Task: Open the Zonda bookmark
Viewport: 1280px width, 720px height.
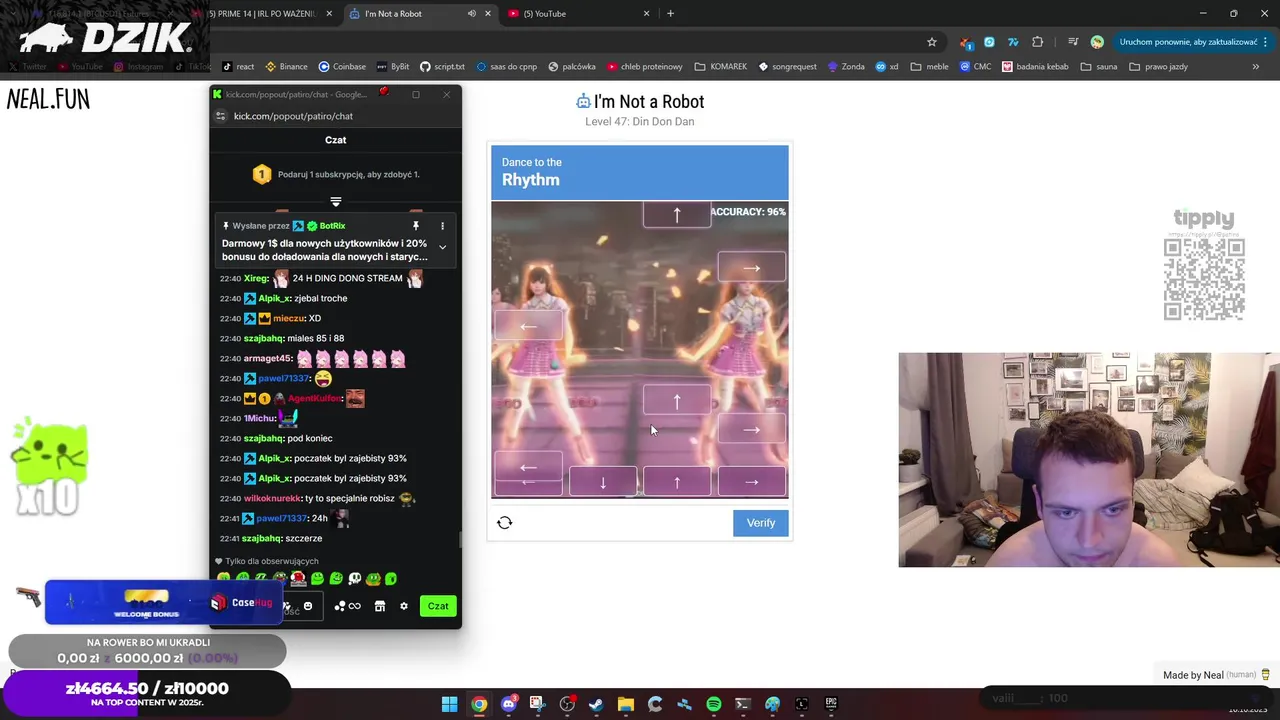Action: [846, 67]
